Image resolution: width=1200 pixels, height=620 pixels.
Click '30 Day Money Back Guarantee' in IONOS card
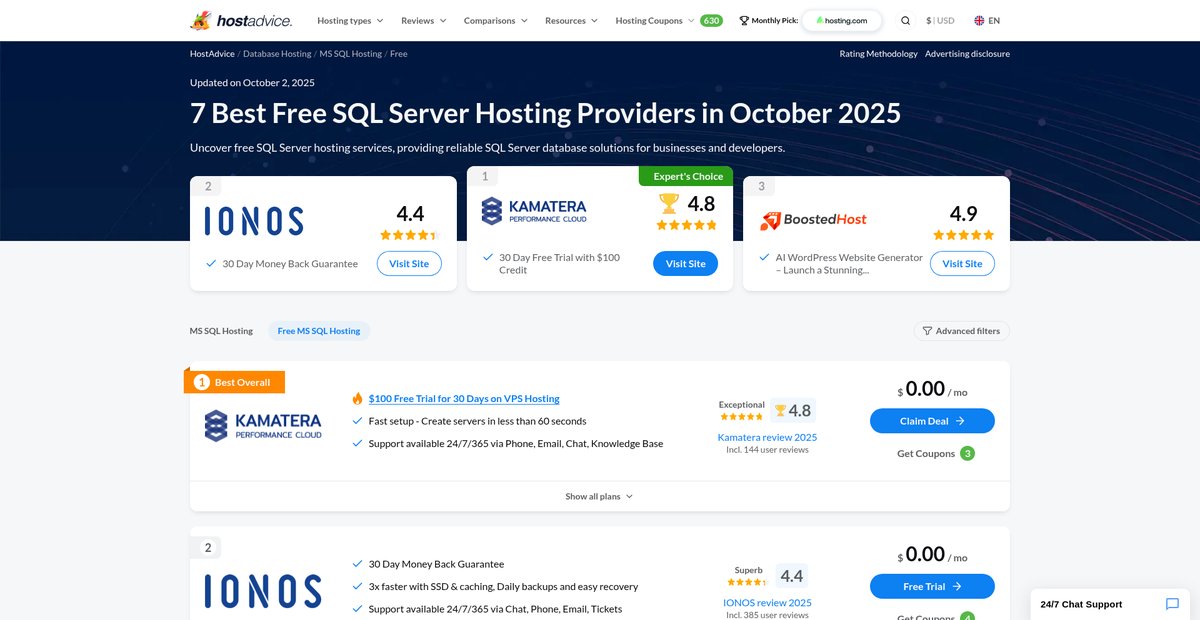(290, 264)
